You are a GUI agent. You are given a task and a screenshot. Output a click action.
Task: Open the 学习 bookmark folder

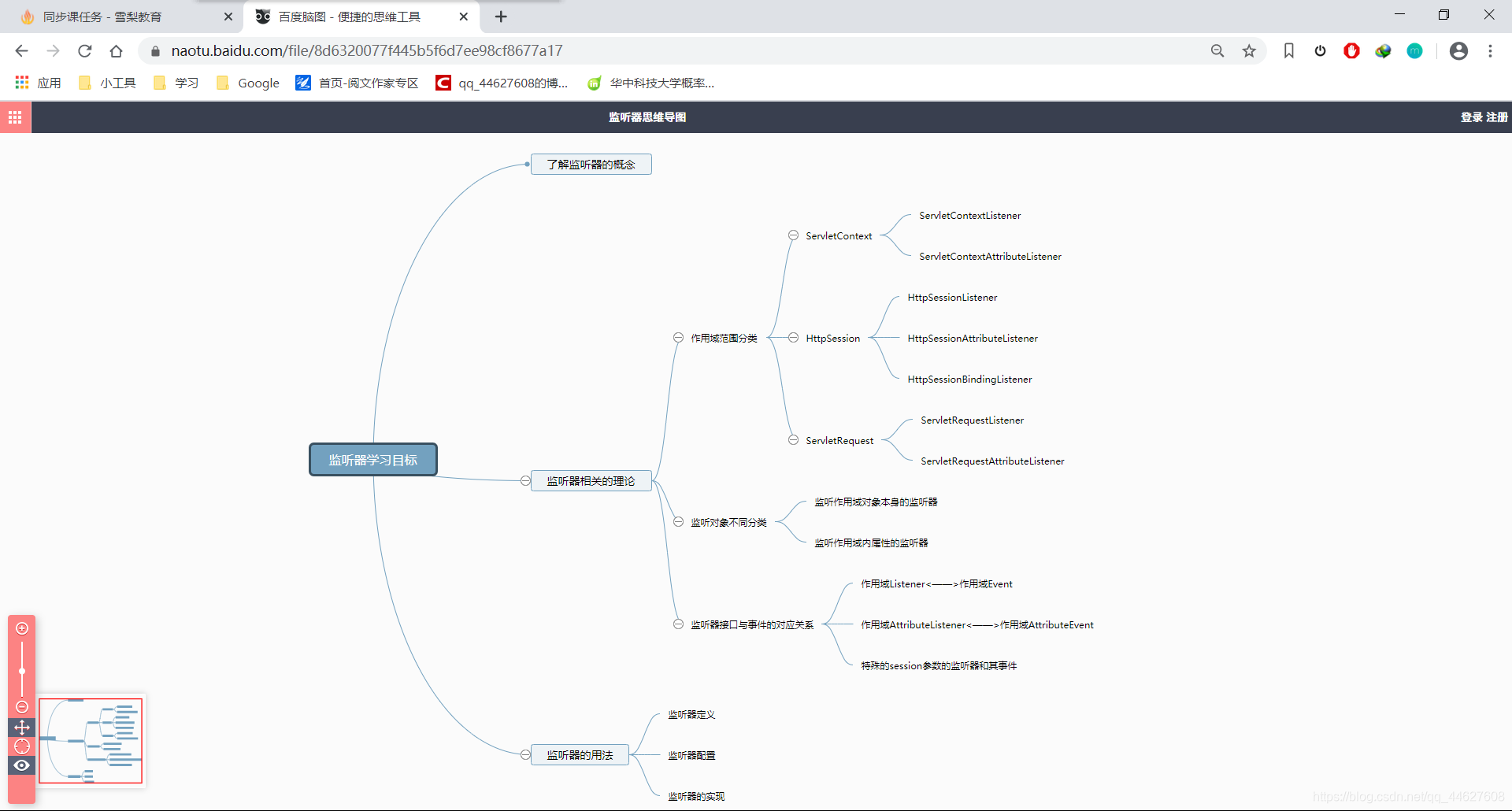176,83
